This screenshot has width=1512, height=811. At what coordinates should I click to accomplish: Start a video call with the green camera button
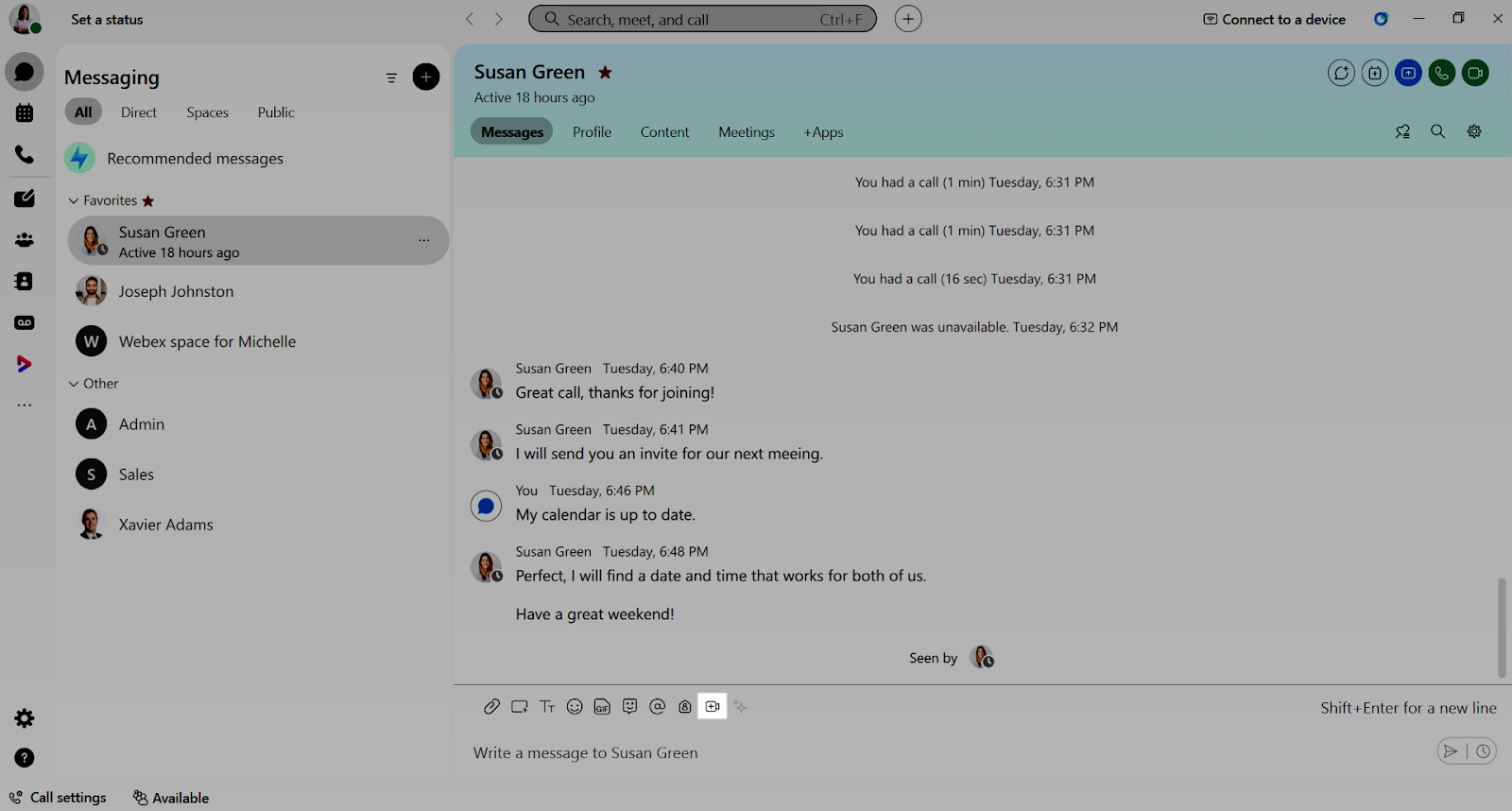[1475, 73]
